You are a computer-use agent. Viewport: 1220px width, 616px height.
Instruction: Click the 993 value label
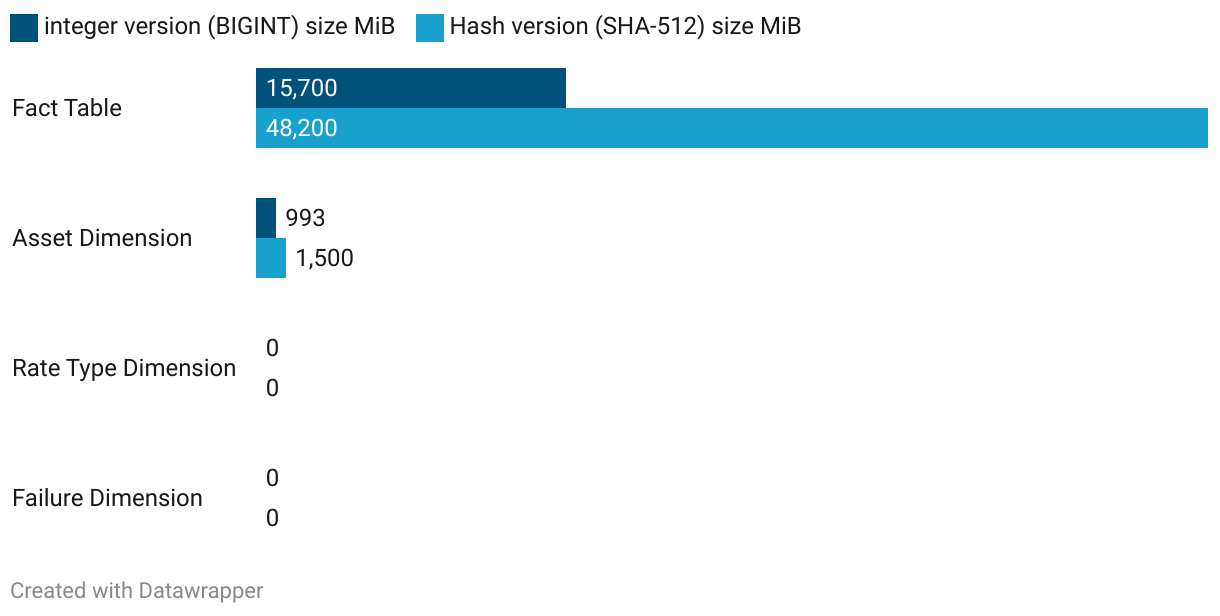(x=306, y=218)
